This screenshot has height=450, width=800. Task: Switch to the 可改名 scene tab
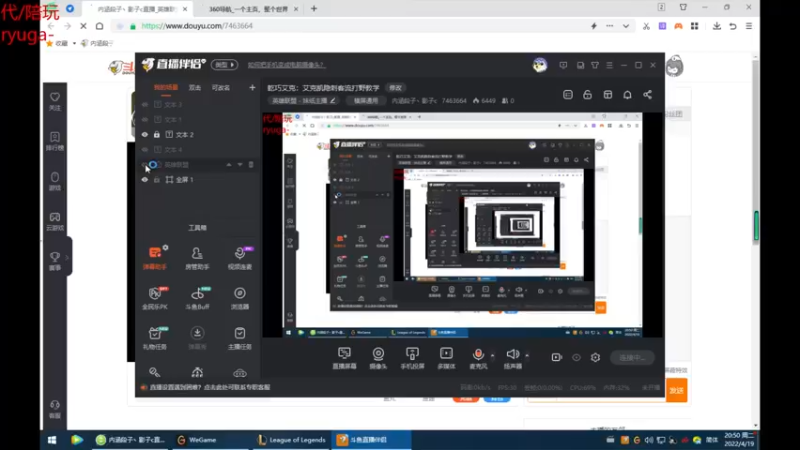tap(220, 88)
